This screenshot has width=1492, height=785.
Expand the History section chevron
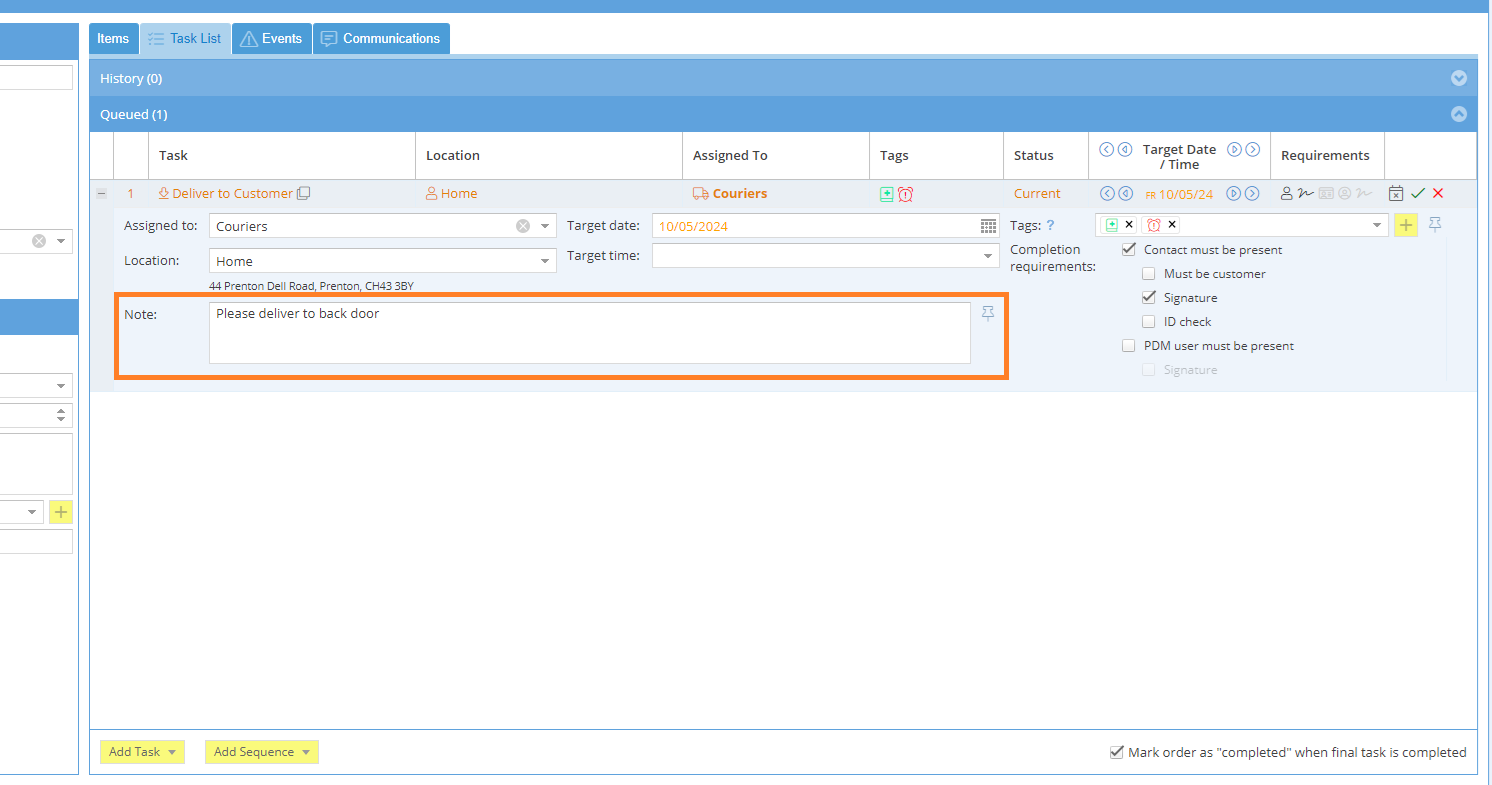pos(1459,78)
